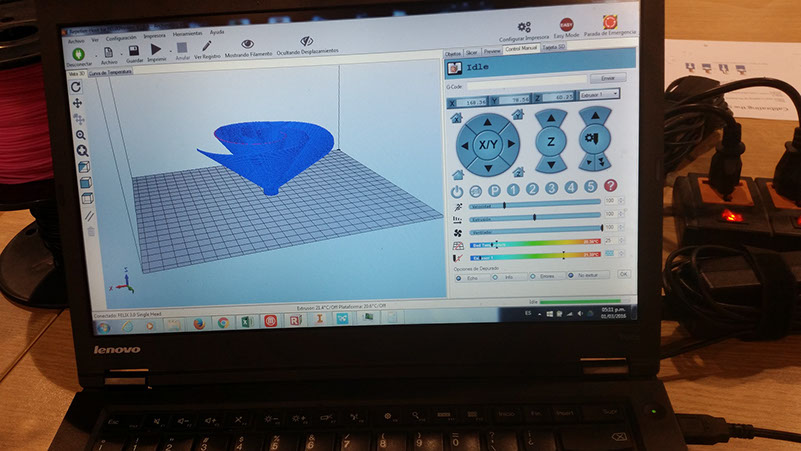Expand the dropdown arrow beside Archivo icon

(122, 55)
